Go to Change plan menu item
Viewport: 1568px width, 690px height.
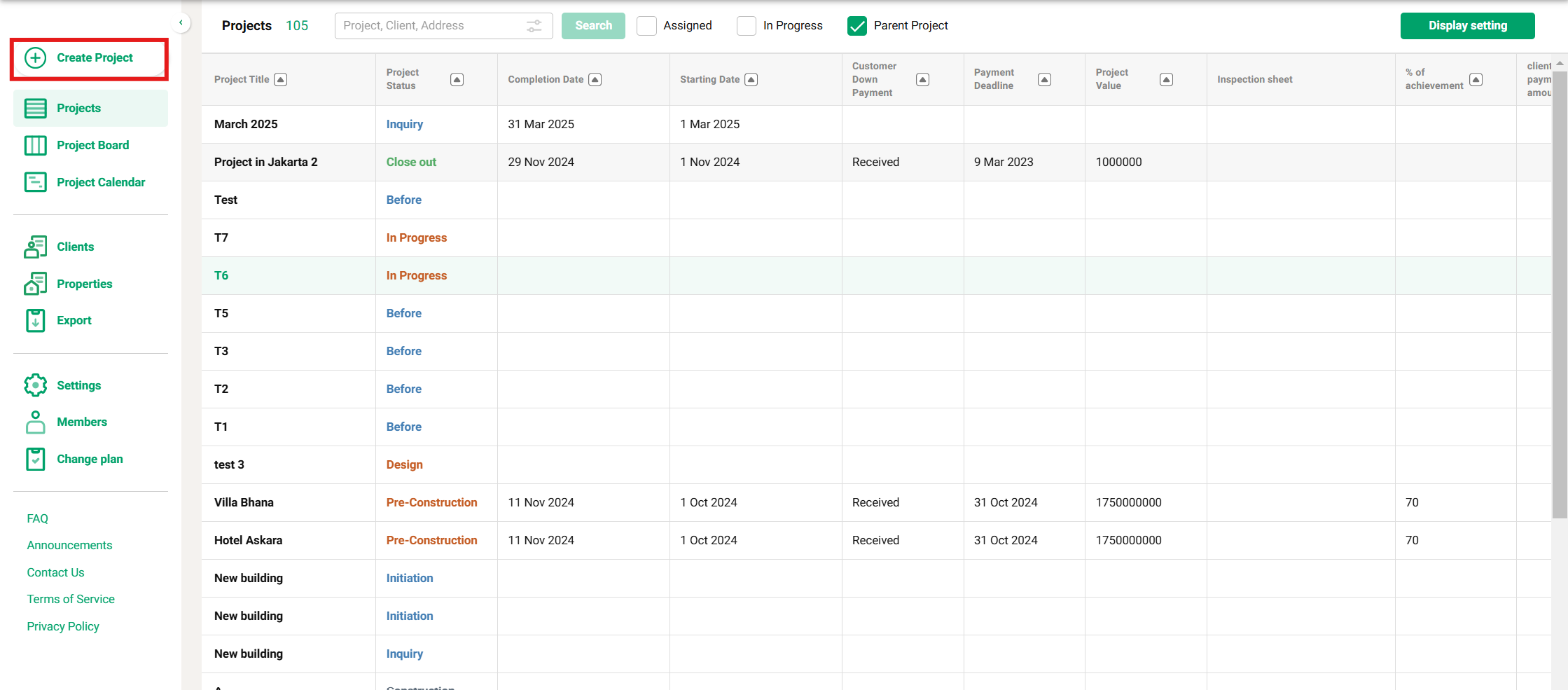[90, 459]
